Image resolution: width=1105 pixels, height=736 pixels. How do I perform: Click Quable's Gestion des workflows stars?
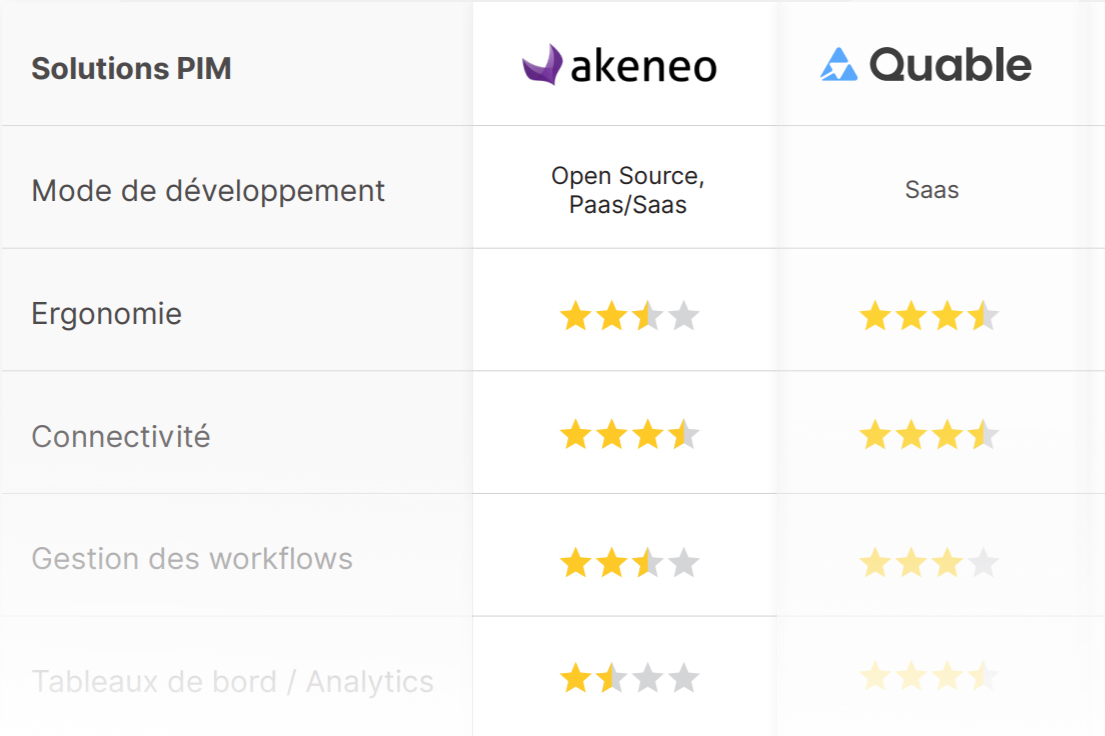(x=929, y=563)
